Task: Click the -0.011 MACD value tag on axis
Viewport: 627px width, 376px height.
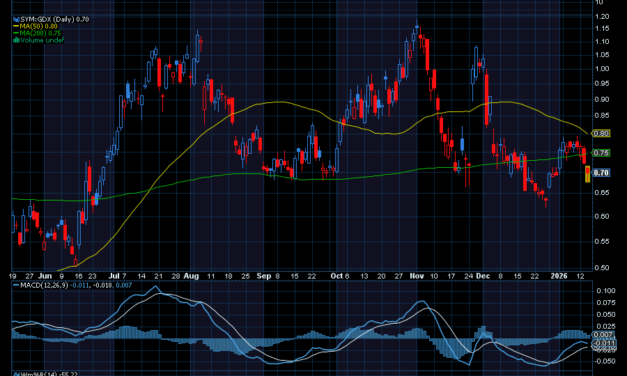Action: click(604, 343)
